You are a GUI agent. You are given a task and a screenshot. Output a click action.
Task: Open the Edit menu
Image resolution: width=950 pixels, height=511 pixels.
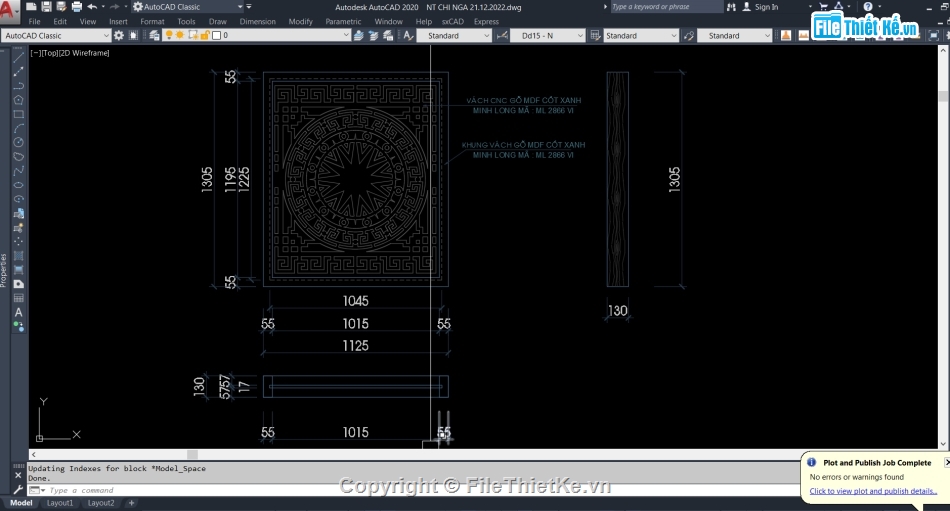coord(60,21)
